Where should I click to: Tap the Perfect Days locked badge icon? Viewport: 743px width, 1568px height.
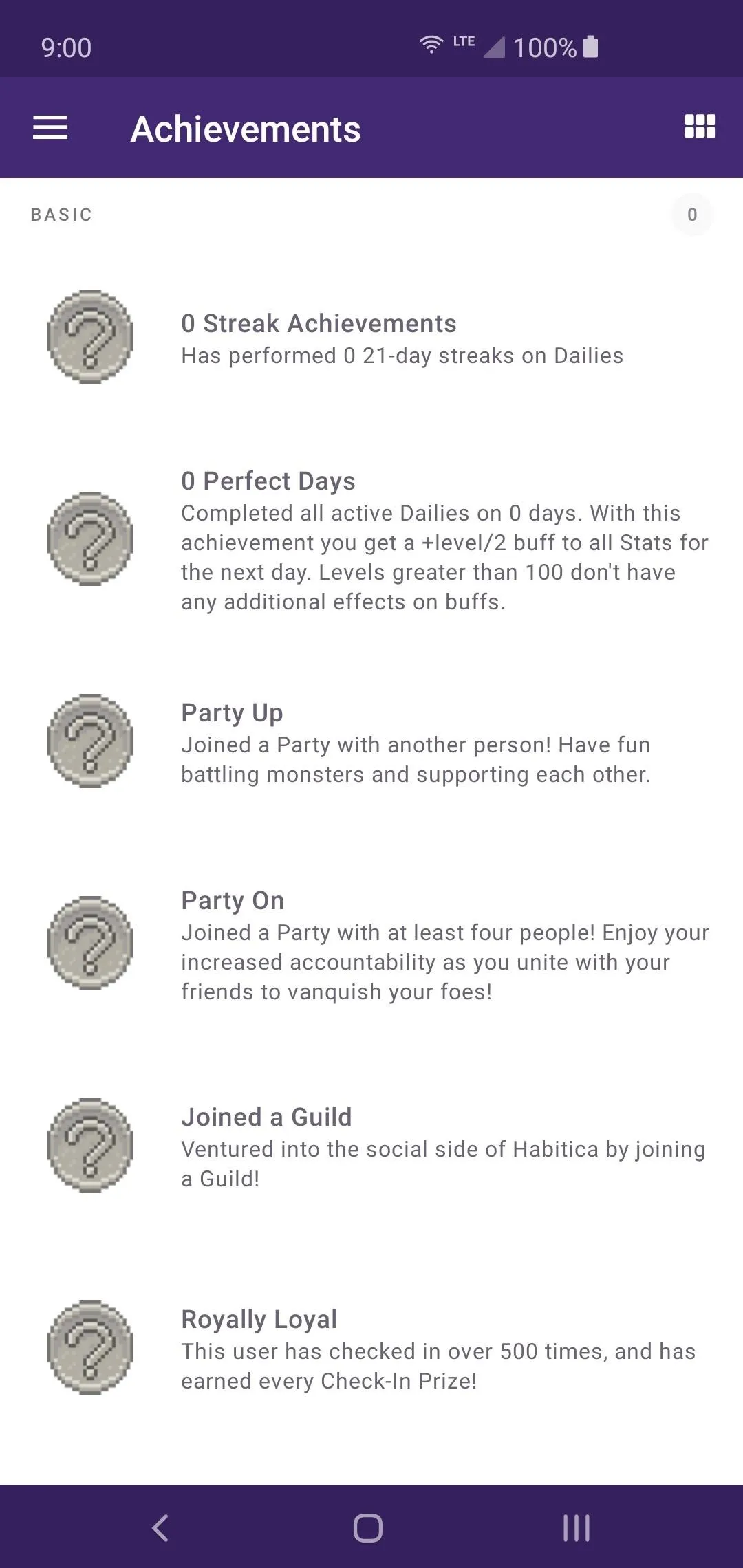click(90, 538)
